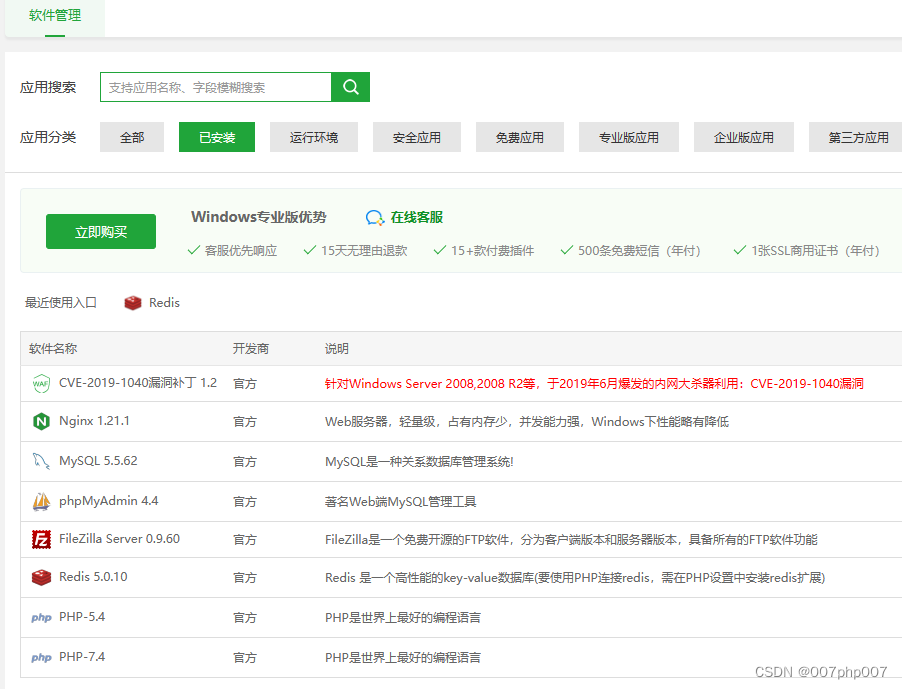Click the WAF icon for CVE-2019-1040 patch
902x689 pixels.
(x=40, y=382)
